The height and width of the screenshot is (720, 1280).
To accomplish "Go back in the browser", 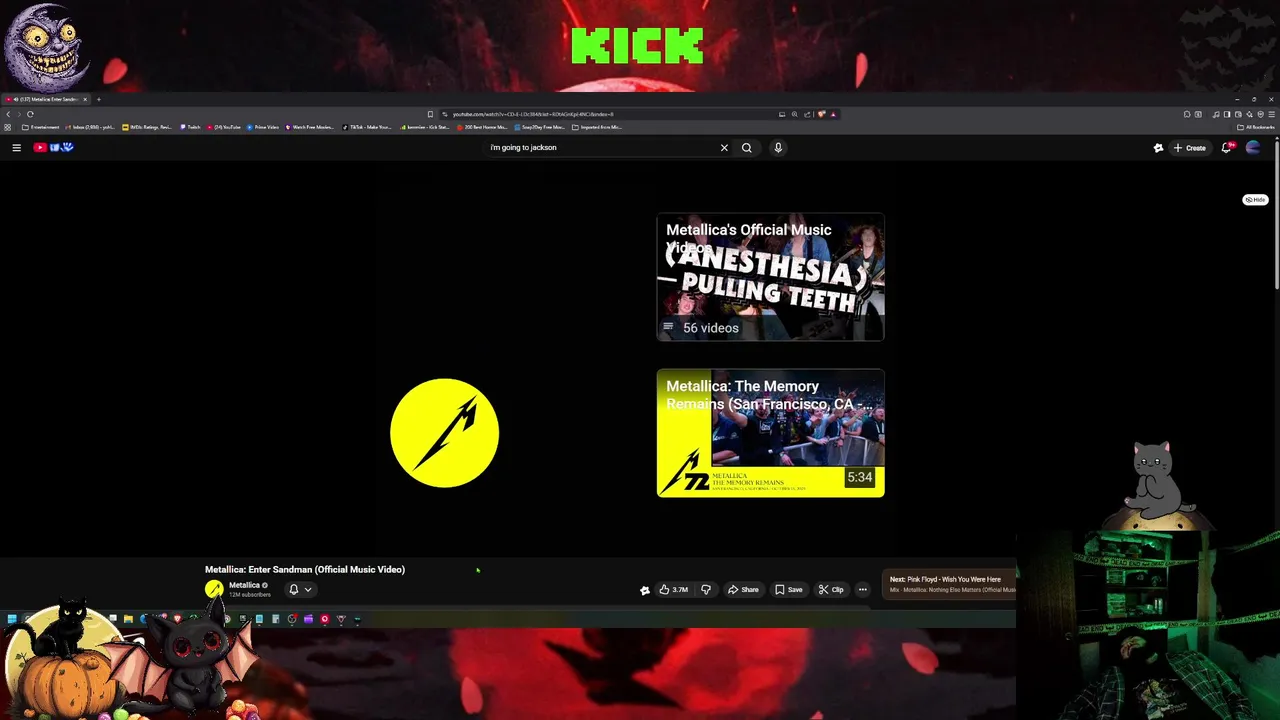I will 8,114.
